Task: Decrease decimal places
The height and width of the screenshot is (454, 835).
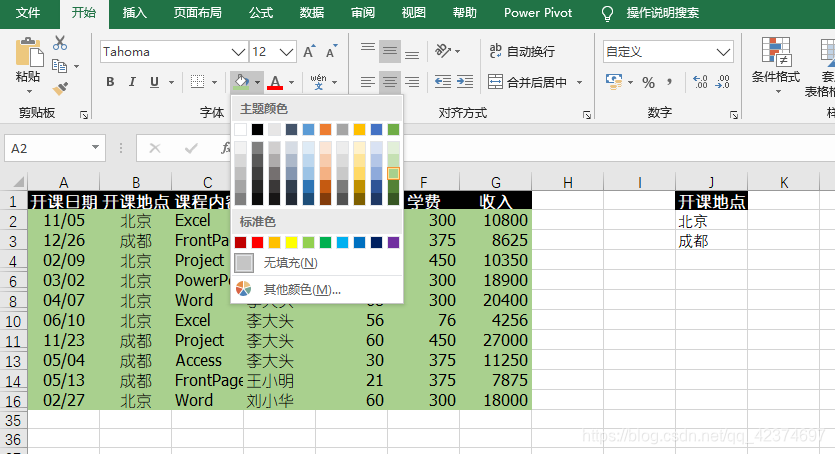Action: click(x=723, y=82)
